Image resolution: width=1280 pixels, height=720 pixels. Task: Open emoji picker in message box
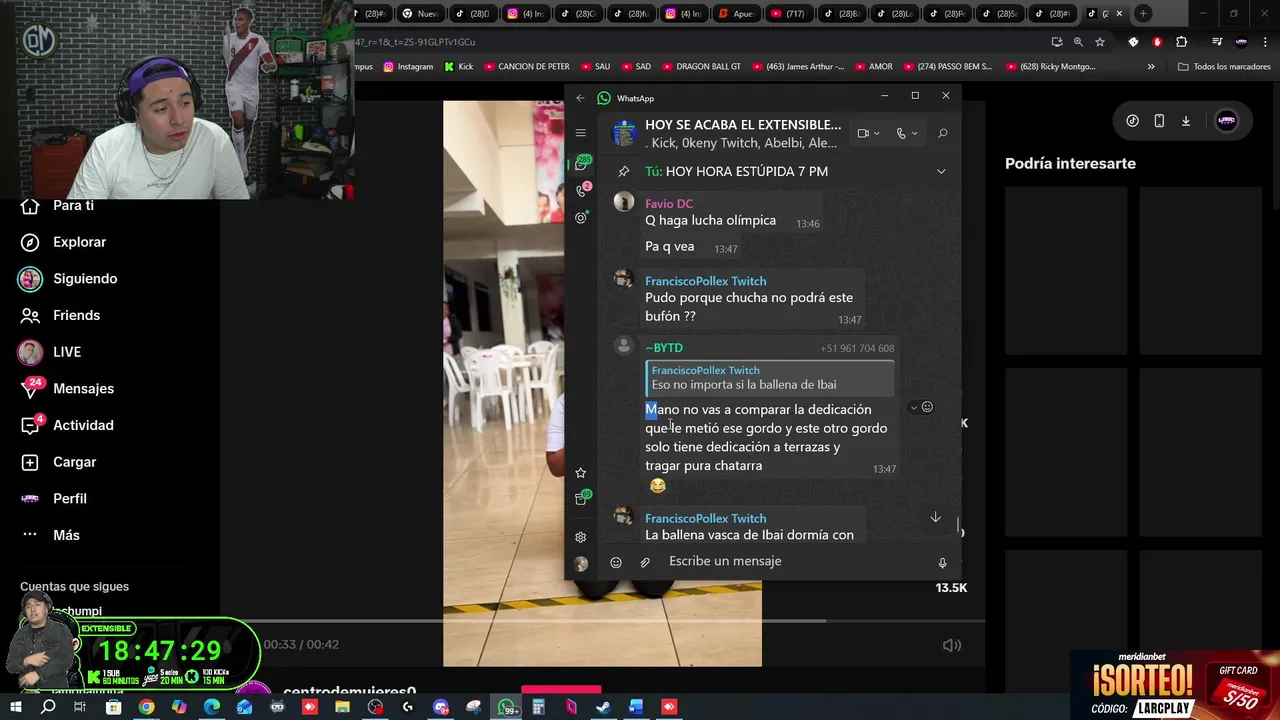coord(616,562)
